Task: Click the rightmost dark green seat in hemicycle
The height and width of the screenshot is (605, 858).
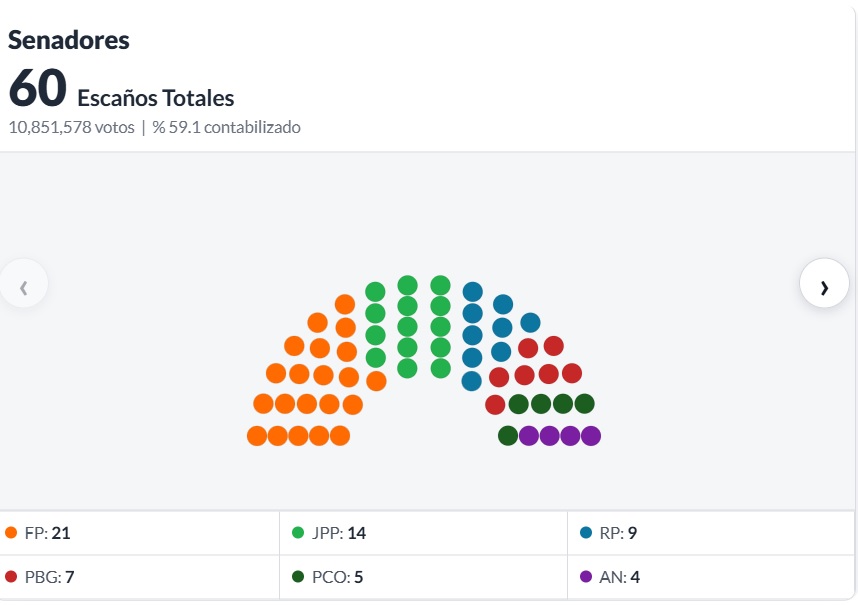Action: 584,404
